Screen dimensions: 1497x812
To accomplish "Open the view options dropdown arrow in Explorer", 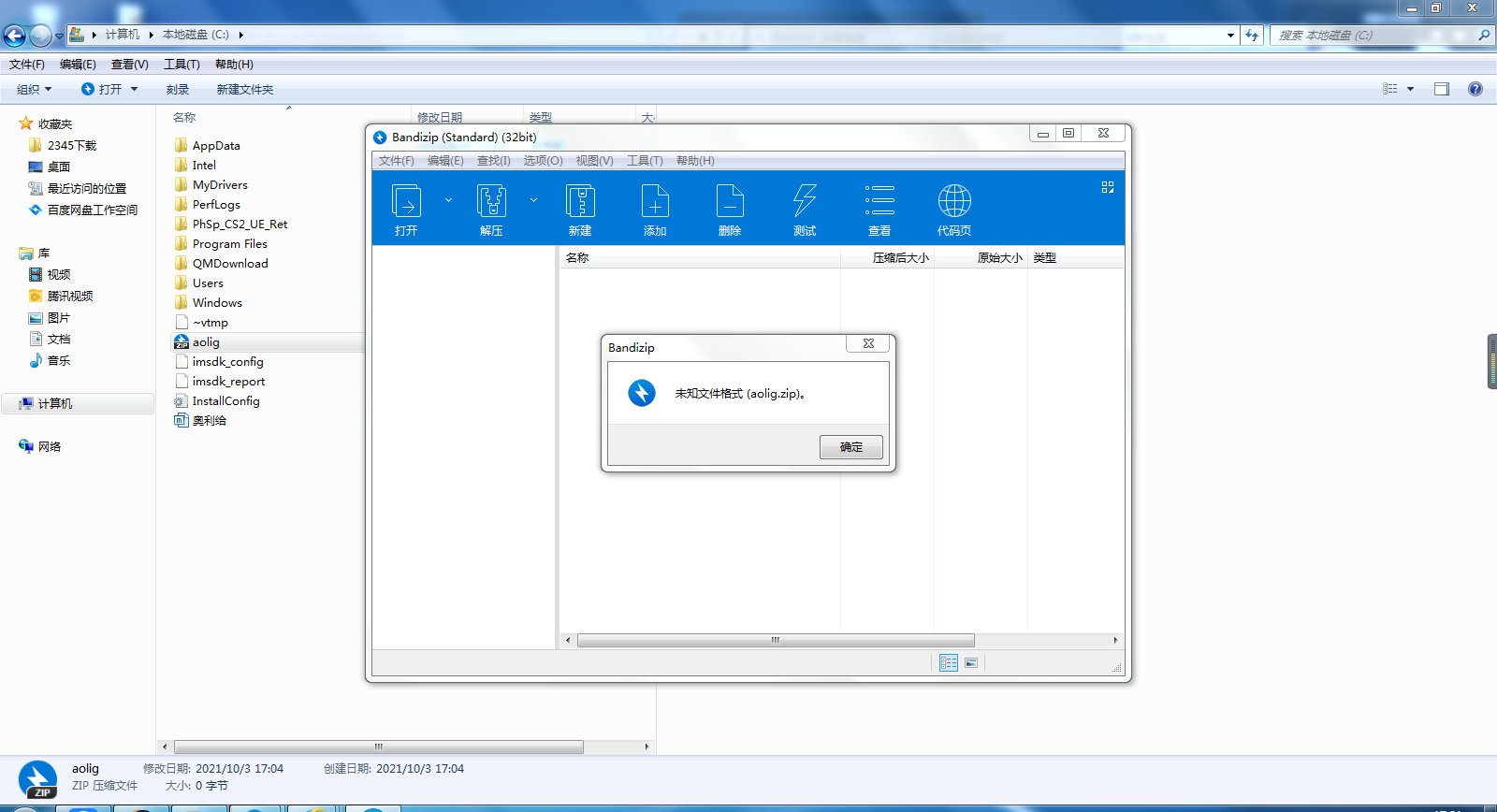I will [x=1410, y=89].
